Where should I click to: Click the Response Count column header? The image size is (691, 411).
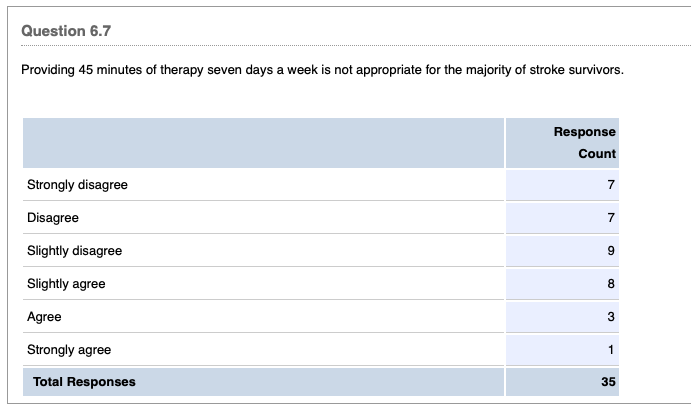585,143
